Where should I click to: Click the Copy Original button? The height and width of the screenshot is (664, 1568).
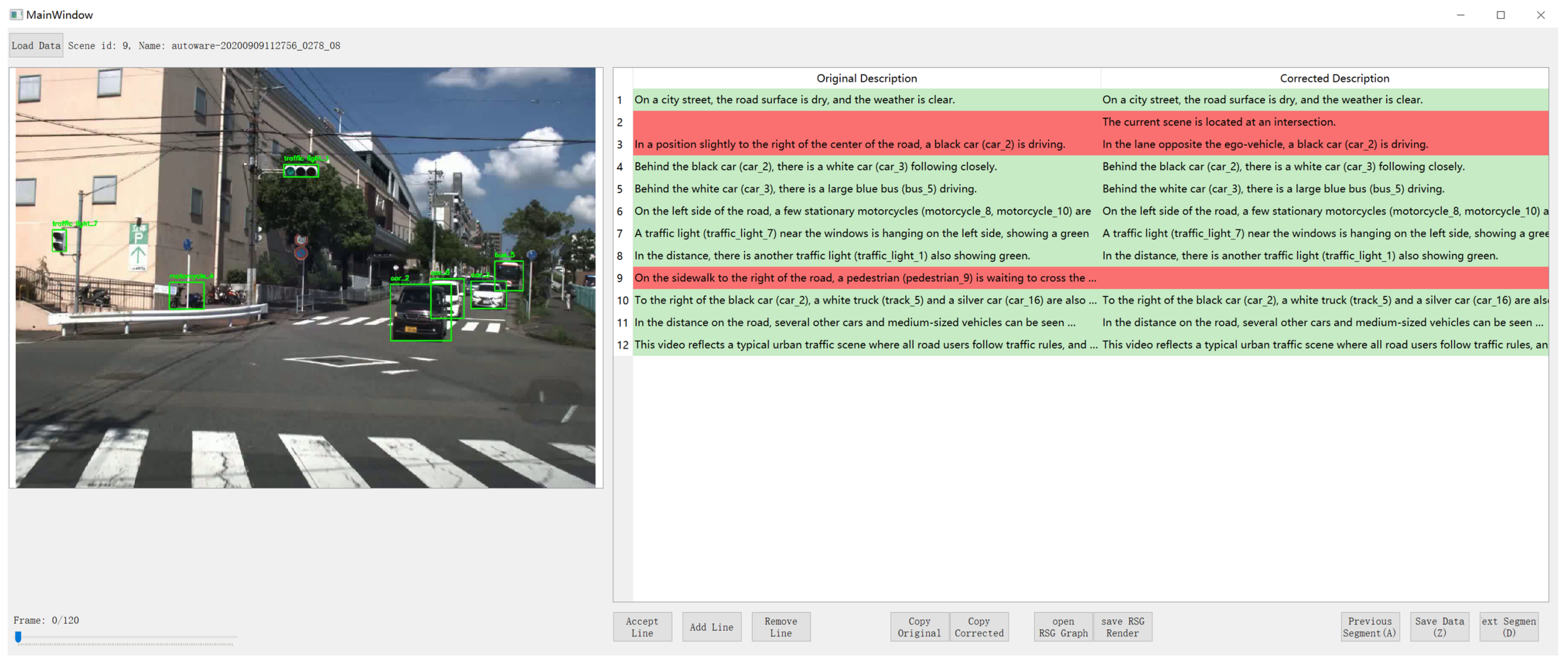[x=919, y=627]
